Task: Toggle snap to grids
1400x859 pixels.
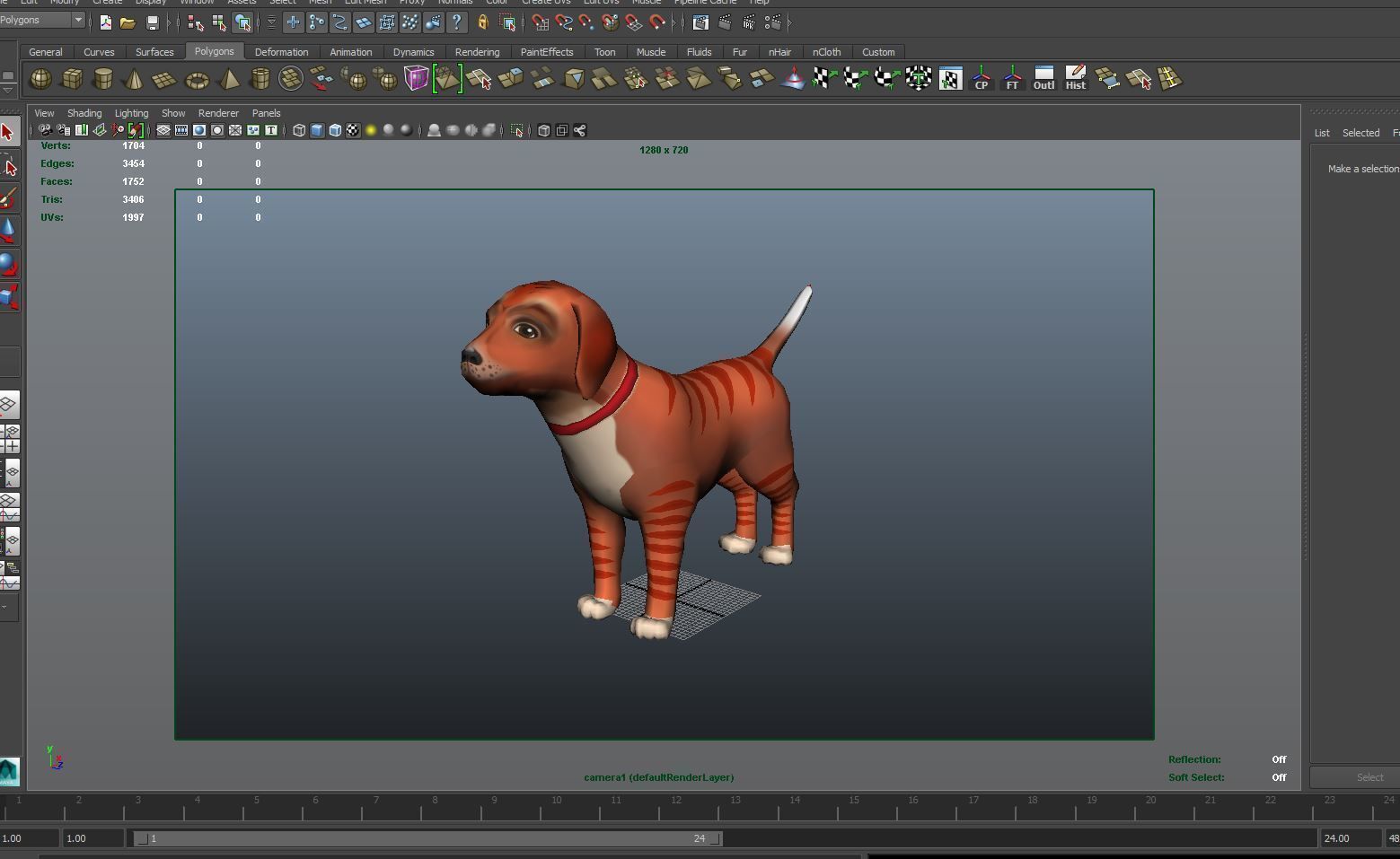Action: coord(540,22)
